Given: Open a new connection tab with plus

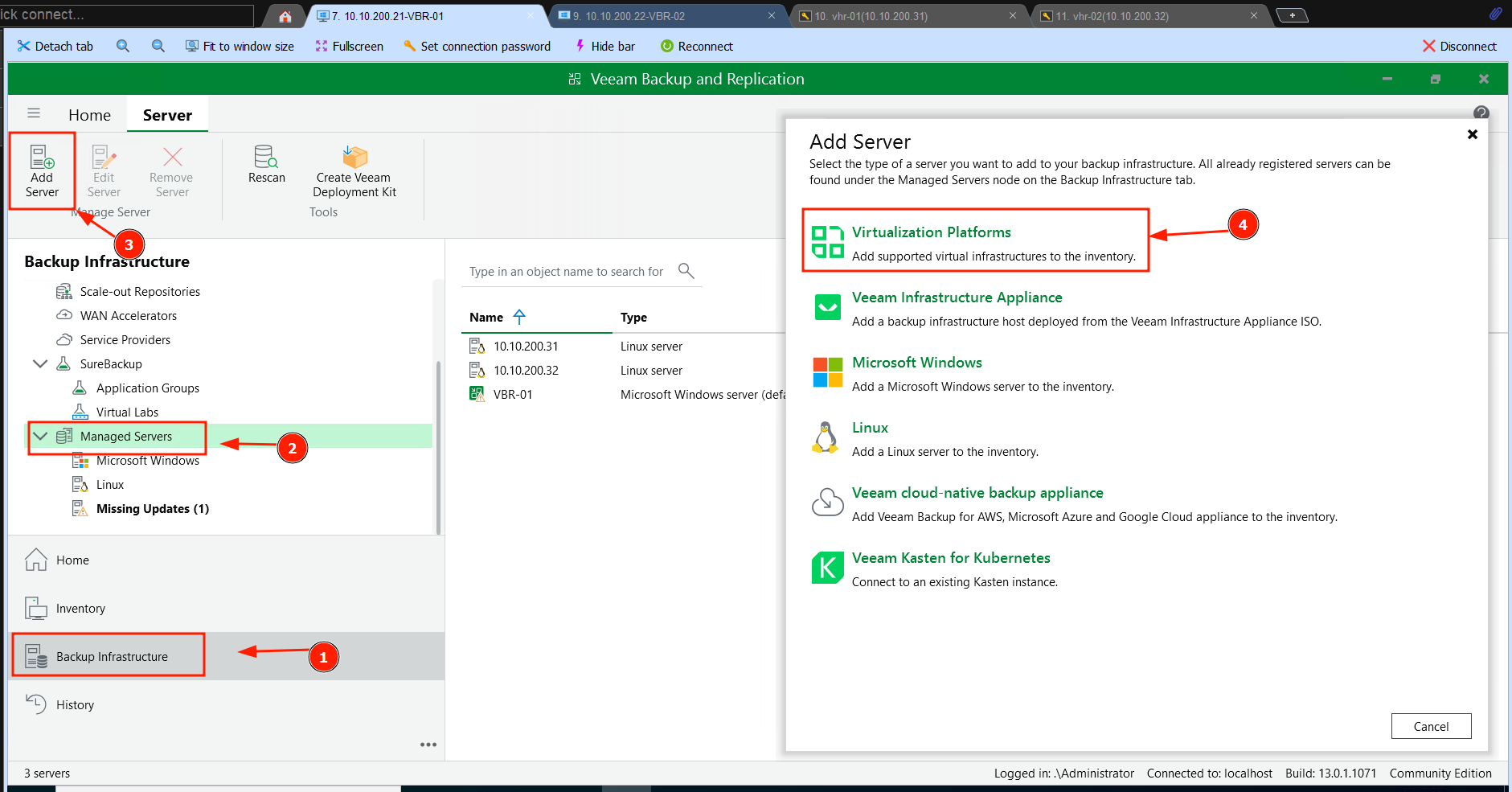Looking at the screenshot, I should click(1292, 15).
